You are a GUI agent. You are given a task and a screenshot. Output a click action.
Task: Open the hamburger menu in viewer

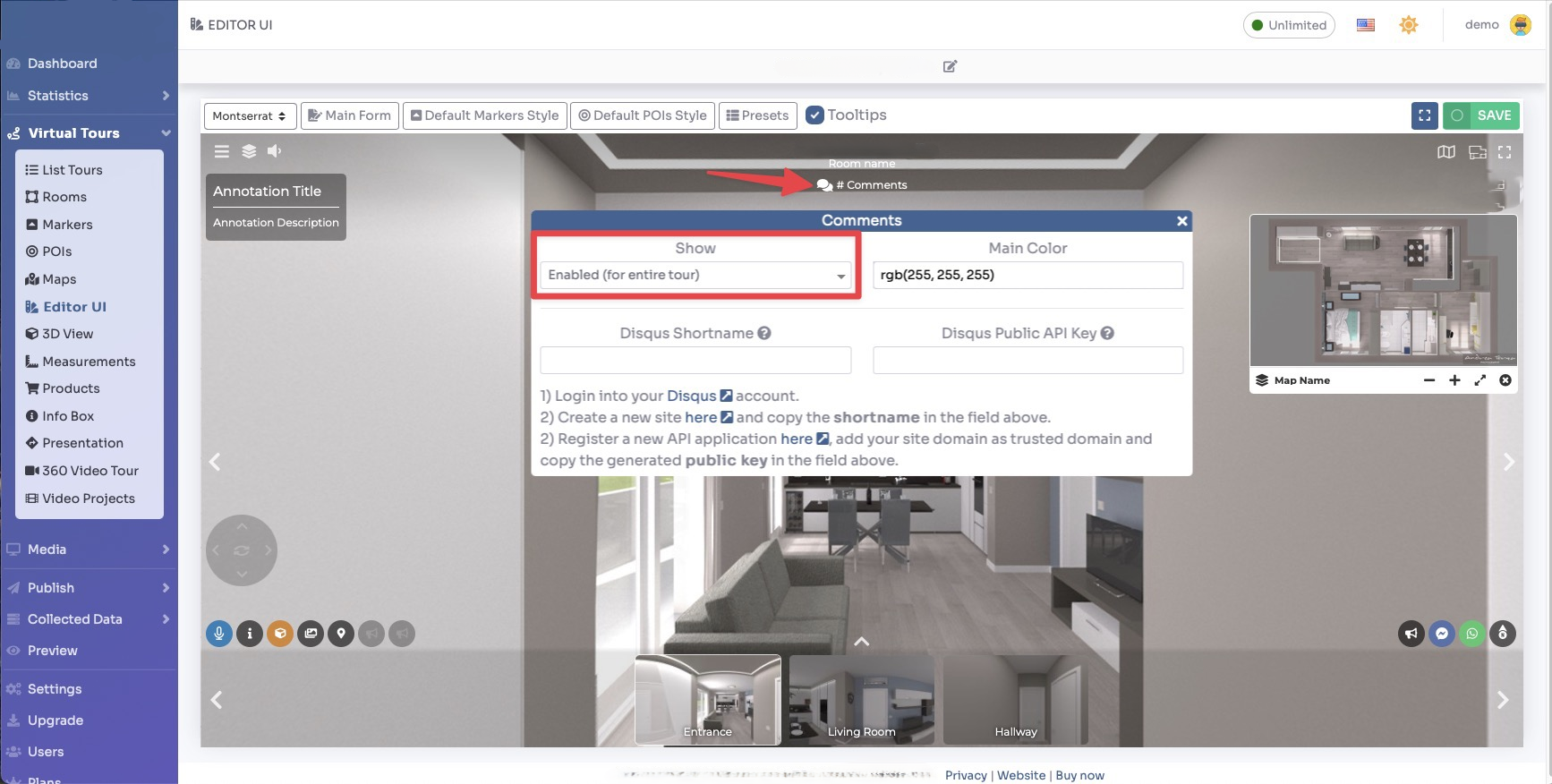(x=222, y=151)
